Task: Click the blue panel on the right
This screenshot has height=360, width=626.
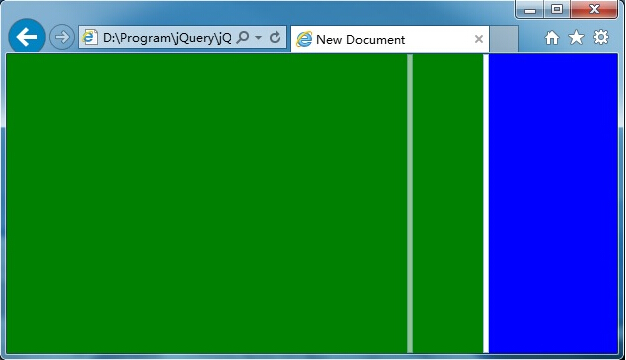Action: 553,203
